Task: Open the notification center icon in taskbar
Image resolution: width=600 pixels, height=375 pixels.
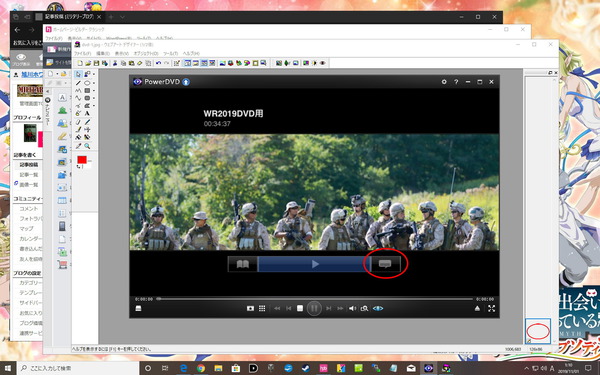Action: (x=589, y=368)
